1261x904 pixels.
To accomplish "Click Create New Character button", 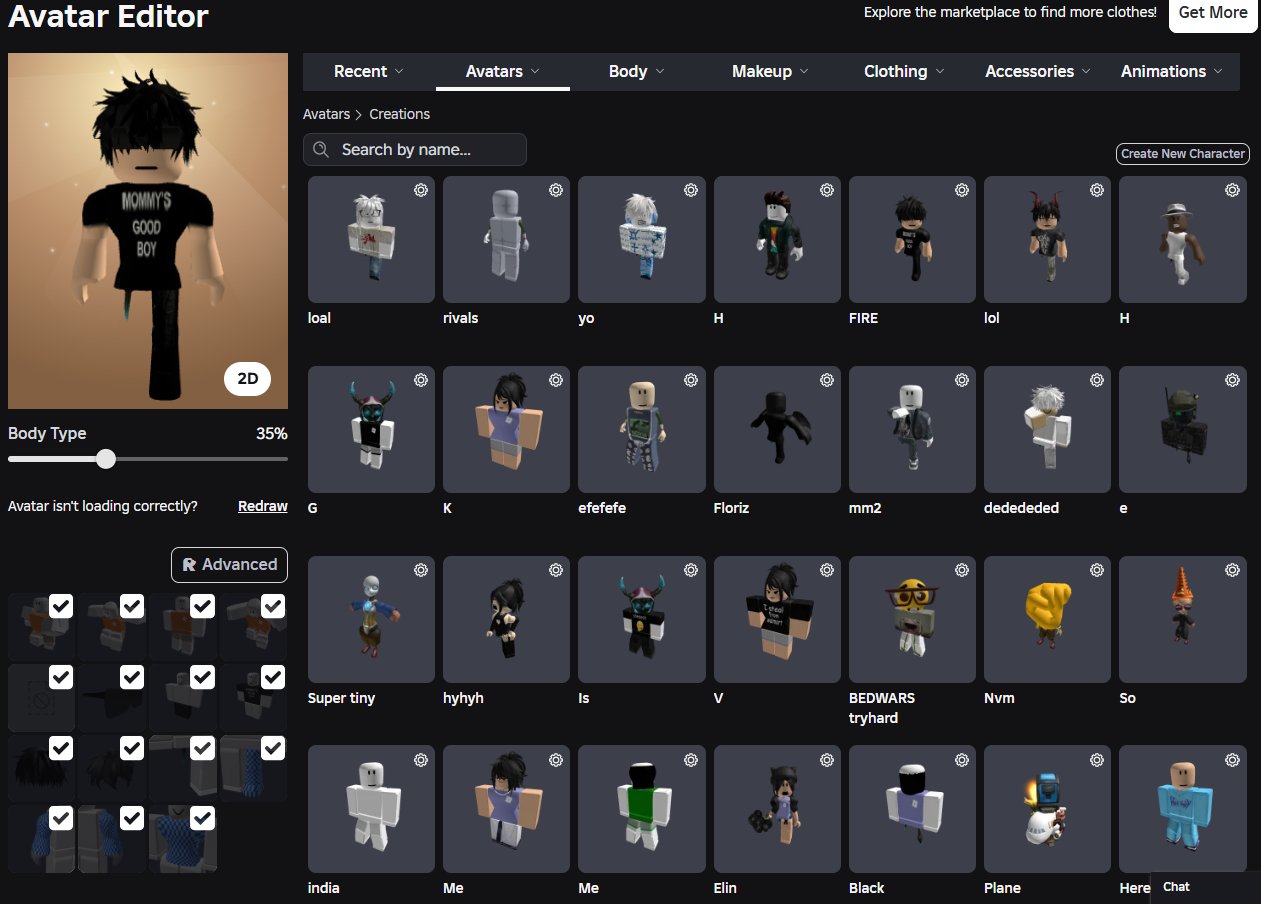I will click(x=1183, y=154).
